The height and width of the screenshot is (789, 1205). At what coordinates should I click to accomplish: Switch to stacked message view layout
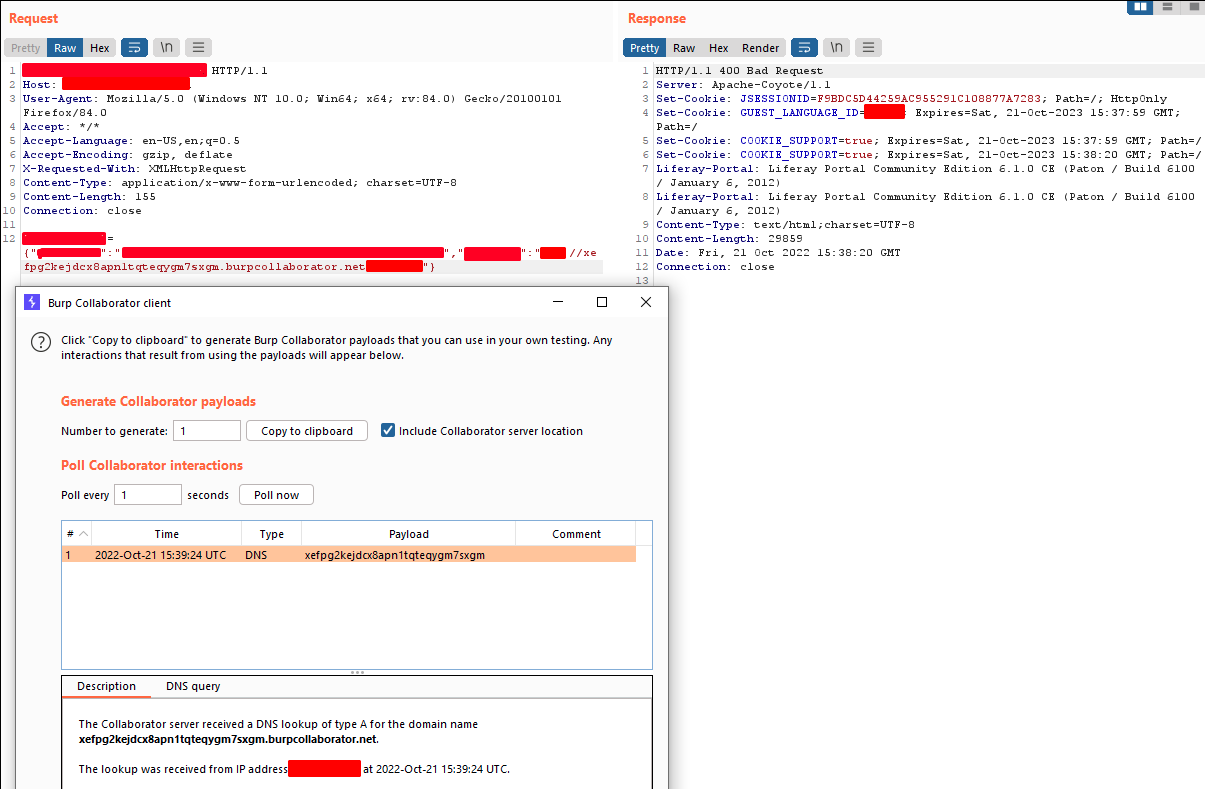(1167, 8)
